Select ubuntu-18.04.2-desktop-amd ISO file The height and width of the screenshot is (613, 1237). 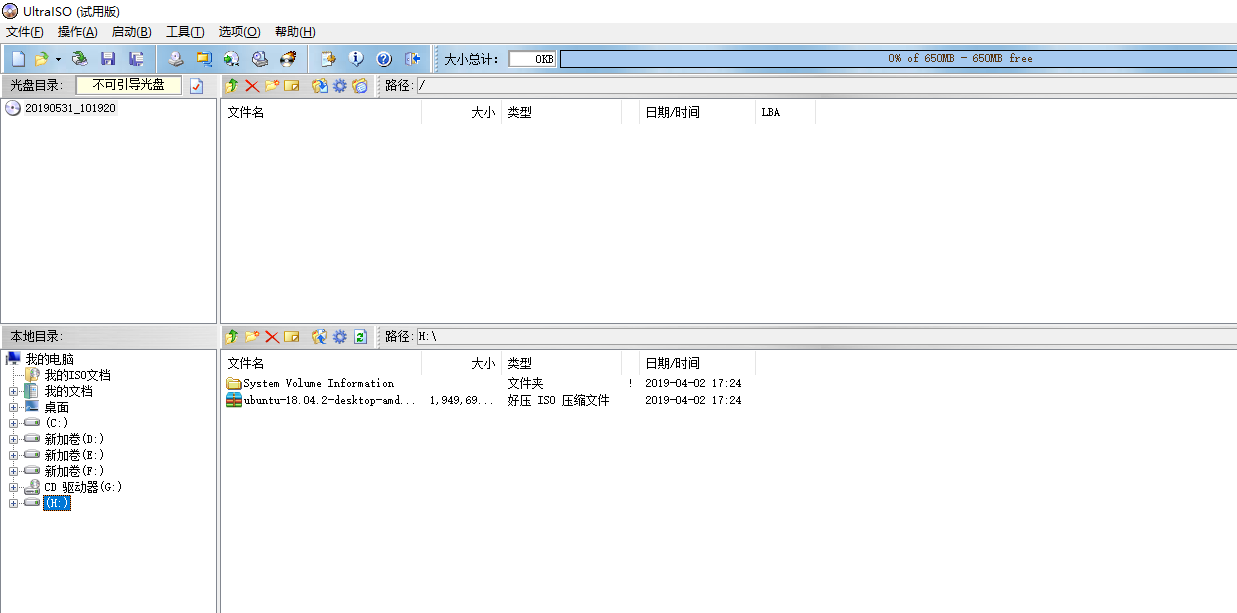coord(329,400)
